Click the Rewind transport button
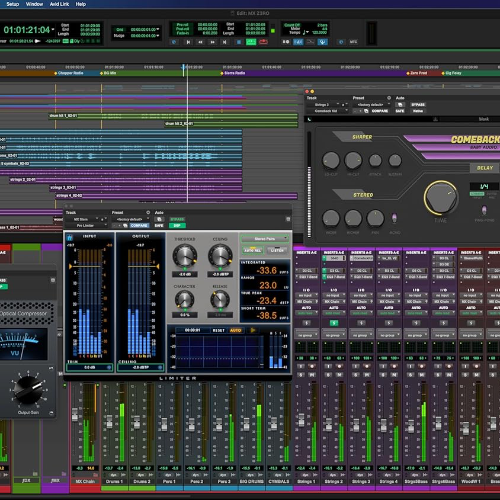Image resolution: width=500 pixels, height=500 pixels. [x=200, y=42]
